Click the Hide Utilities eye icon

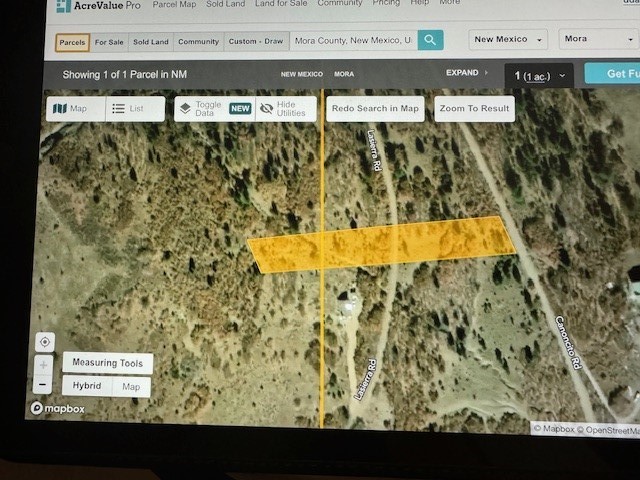pyautogui.click(x=266, y=108)
